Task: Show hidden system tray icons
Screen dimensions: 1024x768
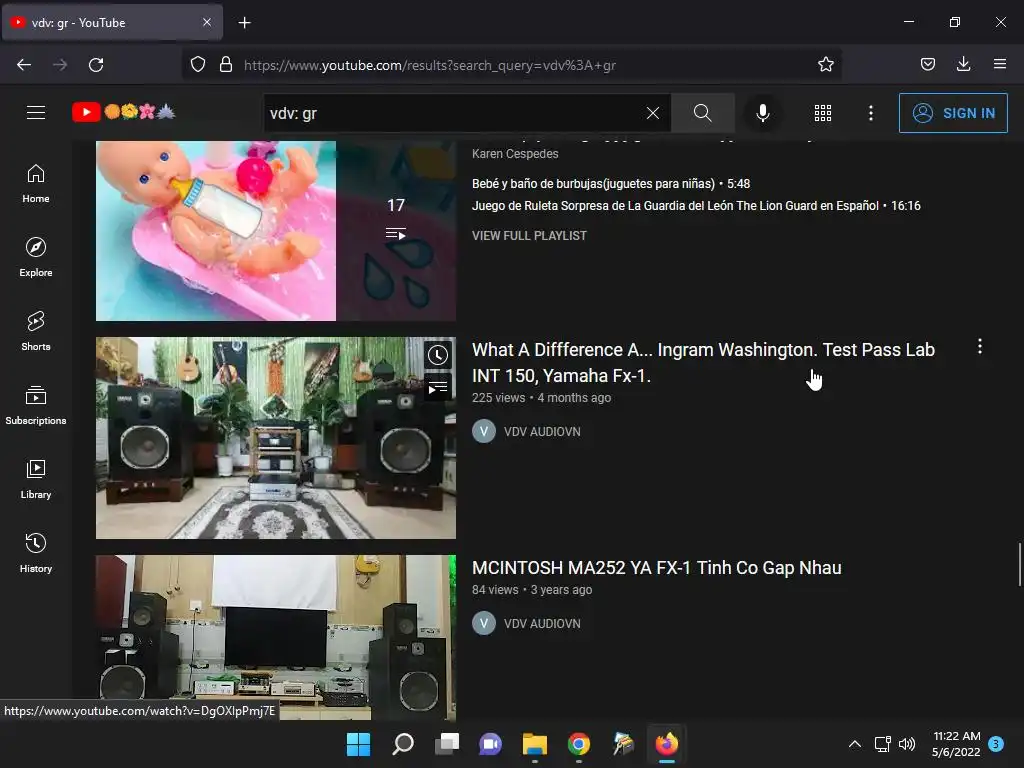Action: point(854,744)
